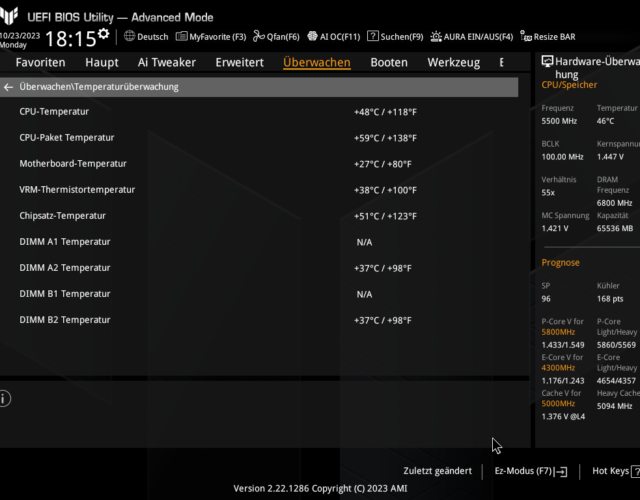Open the Haupt tab
The width and height of the screenshot is (640, 500).
pyautogui.click(x=101, y=62)
